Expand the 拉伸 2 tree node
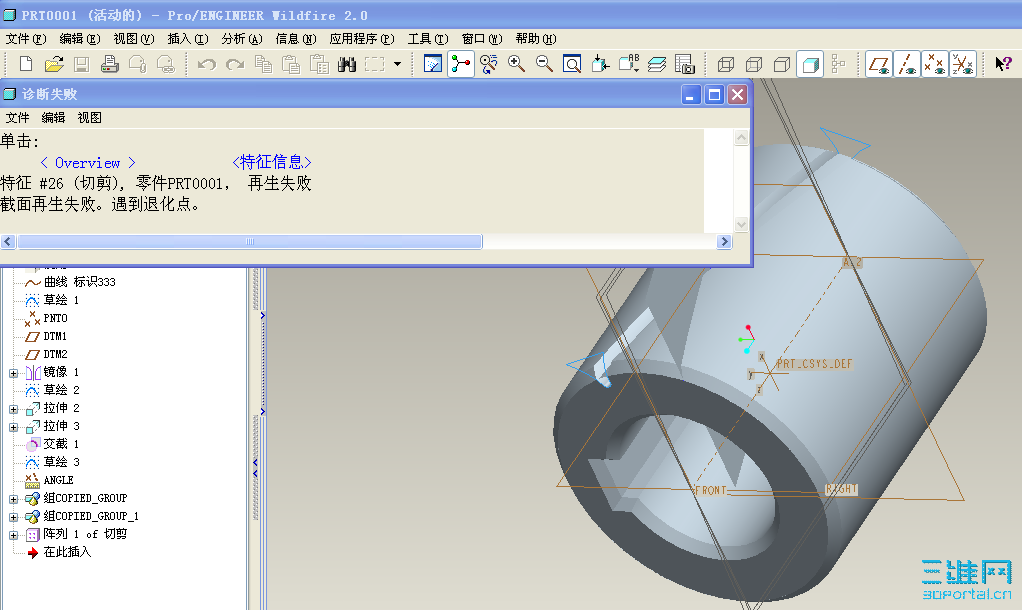1022x610 pixels. [13, 409]
